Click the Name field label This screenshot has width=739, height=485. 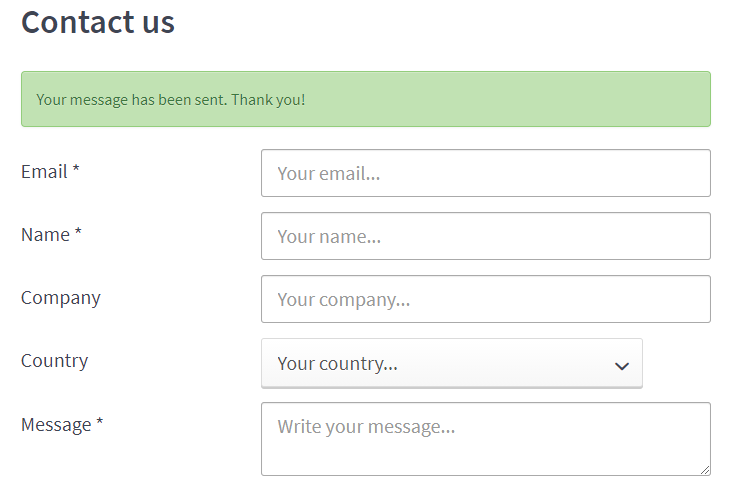point(45,235)
